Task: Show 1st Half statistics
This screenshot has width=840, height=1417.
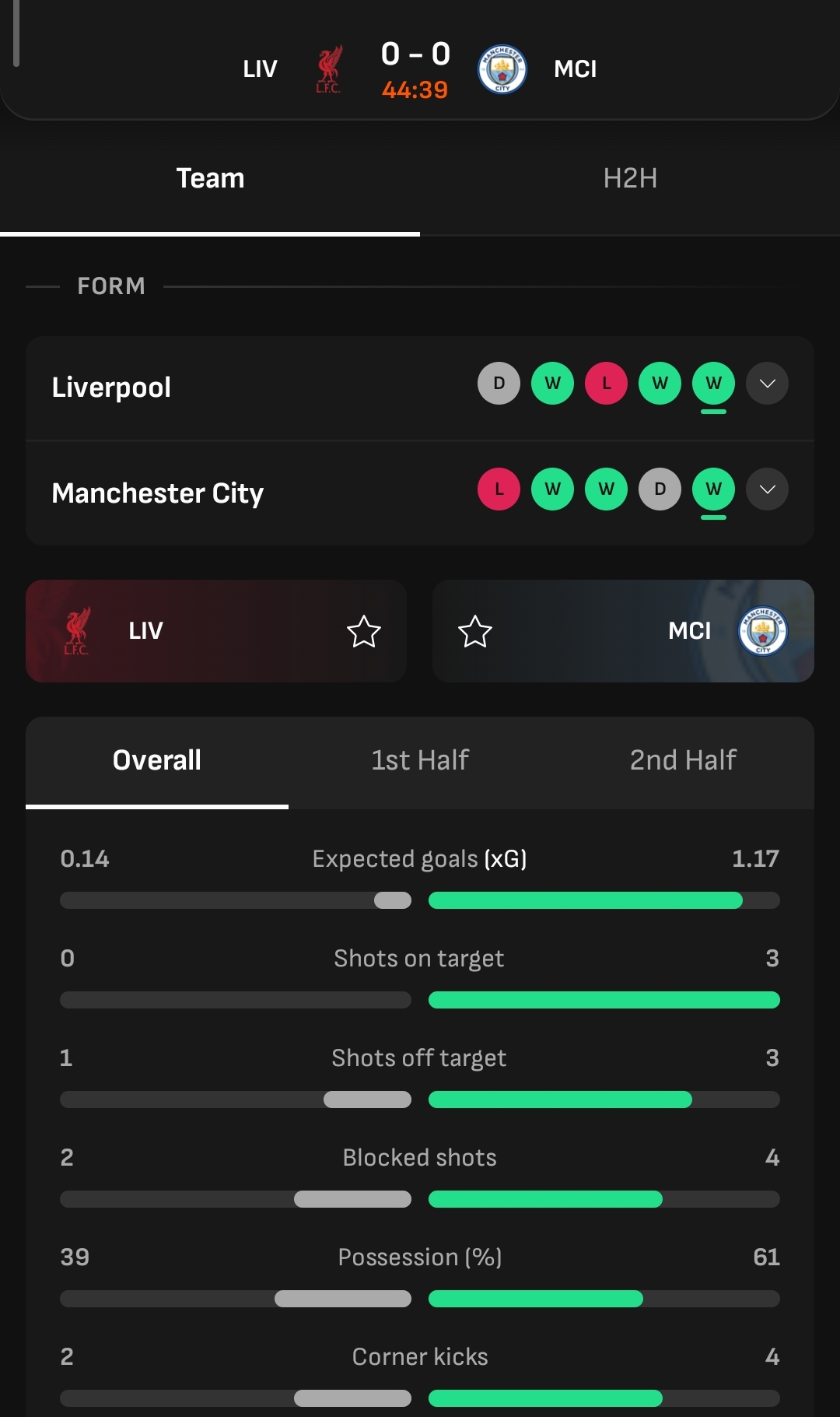Action: pyautogui.click(x=420, y=760)
